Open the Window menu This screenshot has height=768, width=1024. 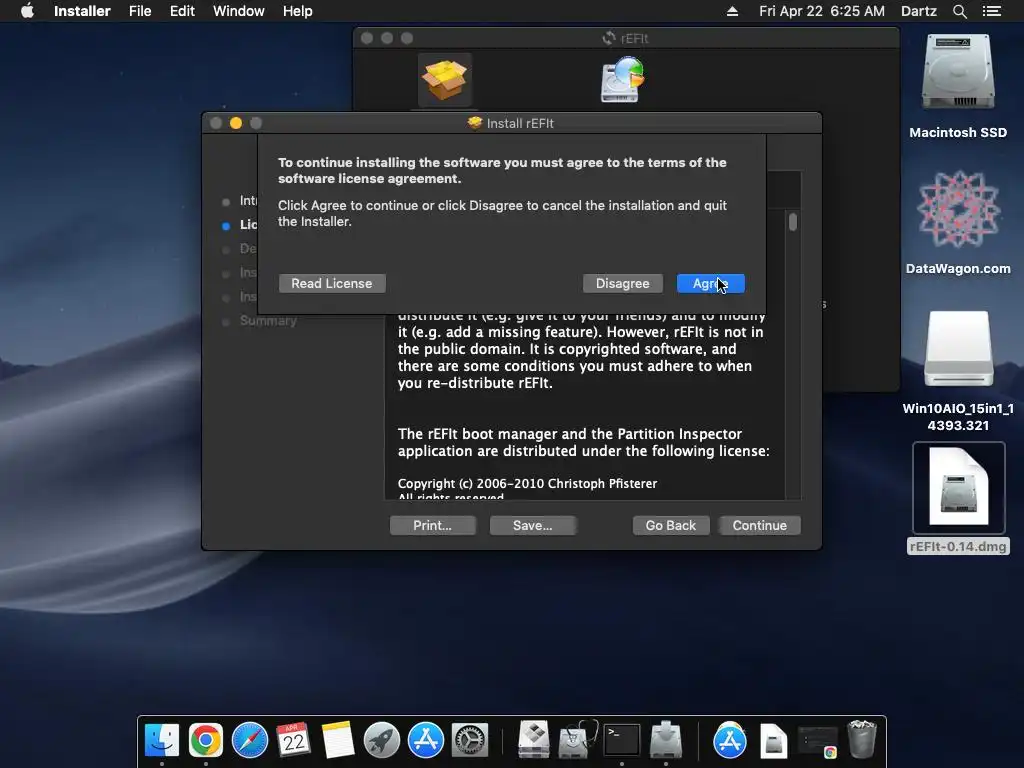point(238,11)
